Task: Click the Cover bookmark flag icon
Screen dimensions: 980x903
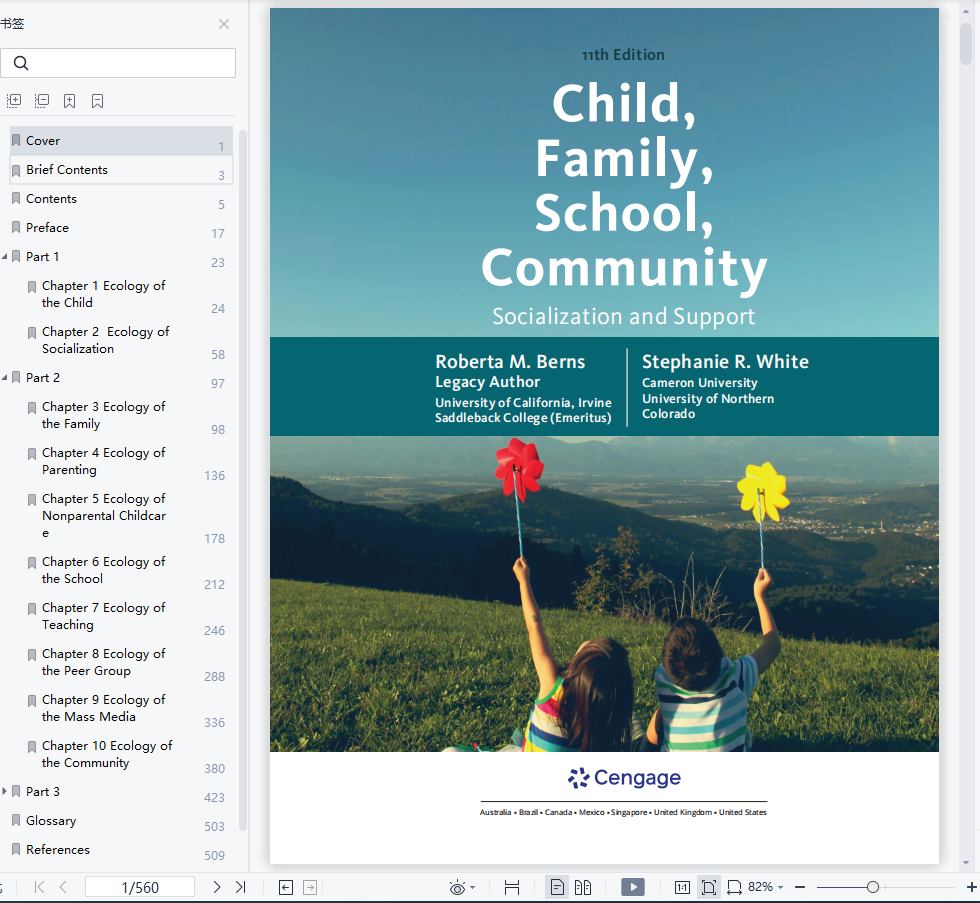Action: 16,141
